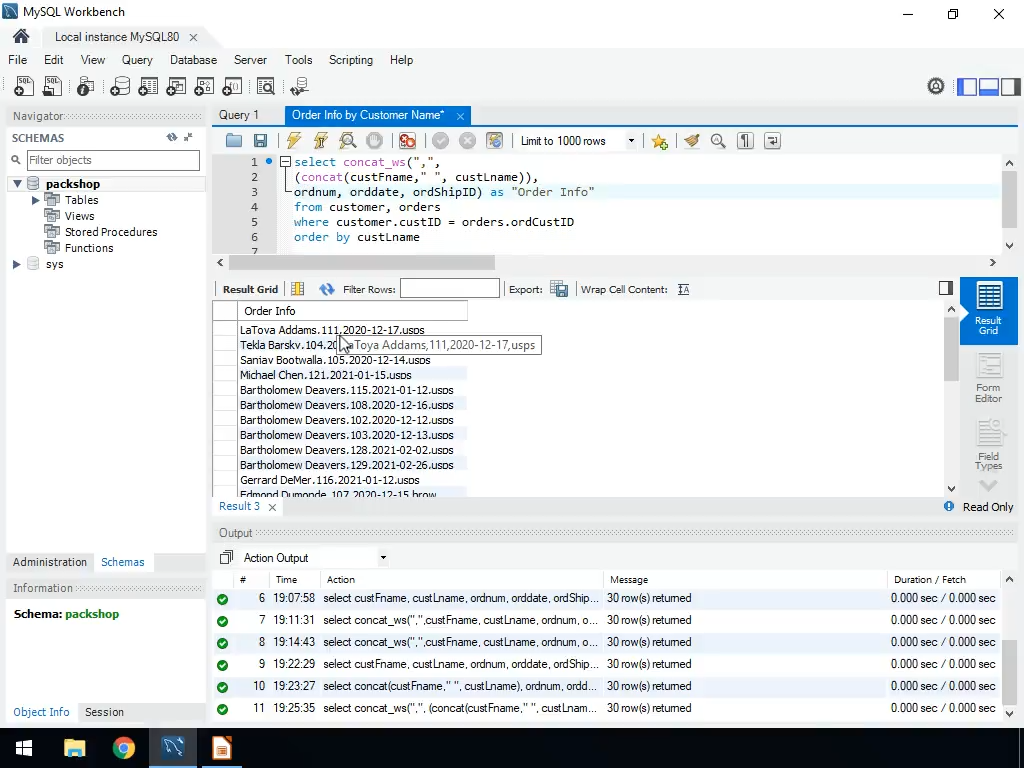The height and width of the screenshot is (768, 1024).
Task: Create a new schema using the database icon
Action: pyautogui.click(x=120, y=87)
